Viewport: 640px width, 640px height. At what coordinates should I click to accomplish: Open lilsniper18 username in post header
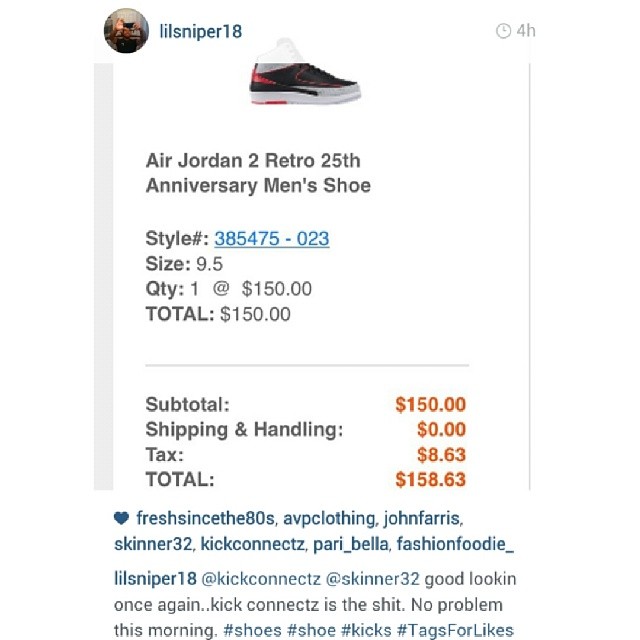(200, 31)
